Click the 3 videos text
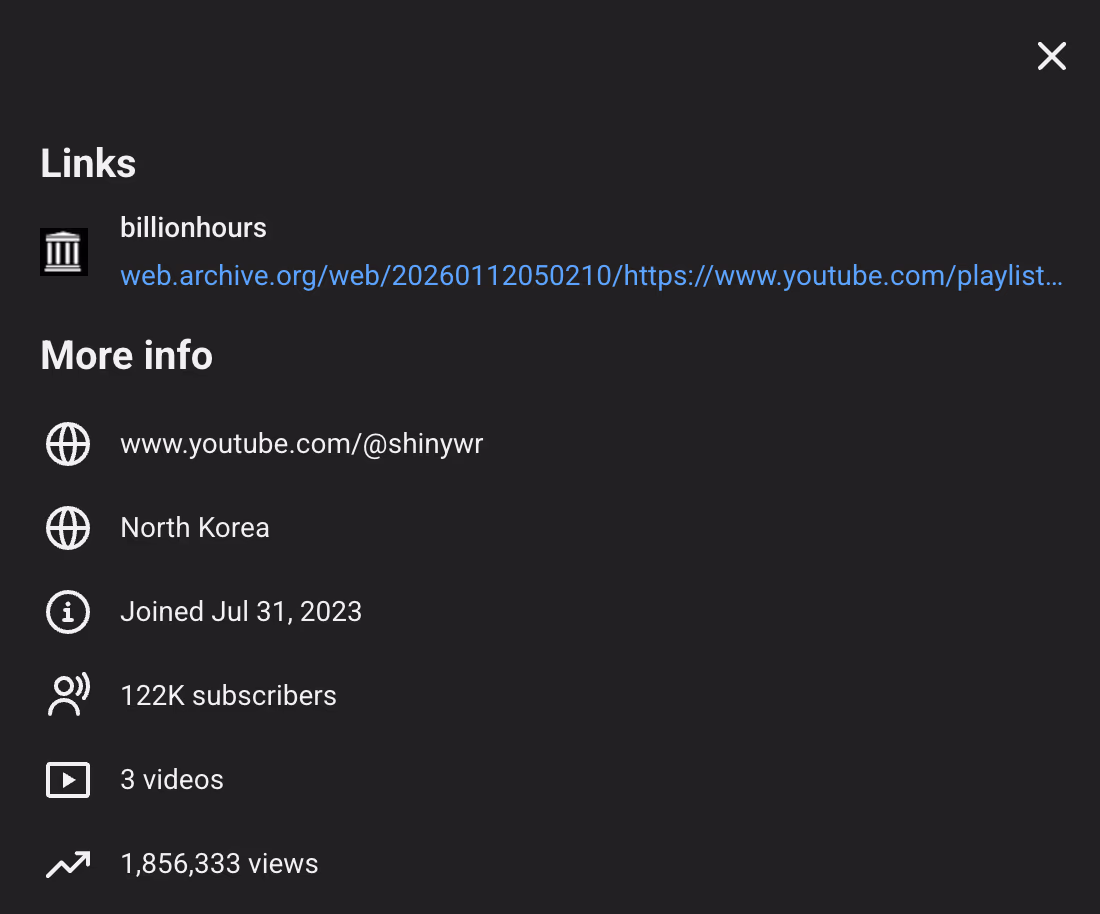Image resolution: width=1100 pixels, height=914 pixels. [172, 780]
